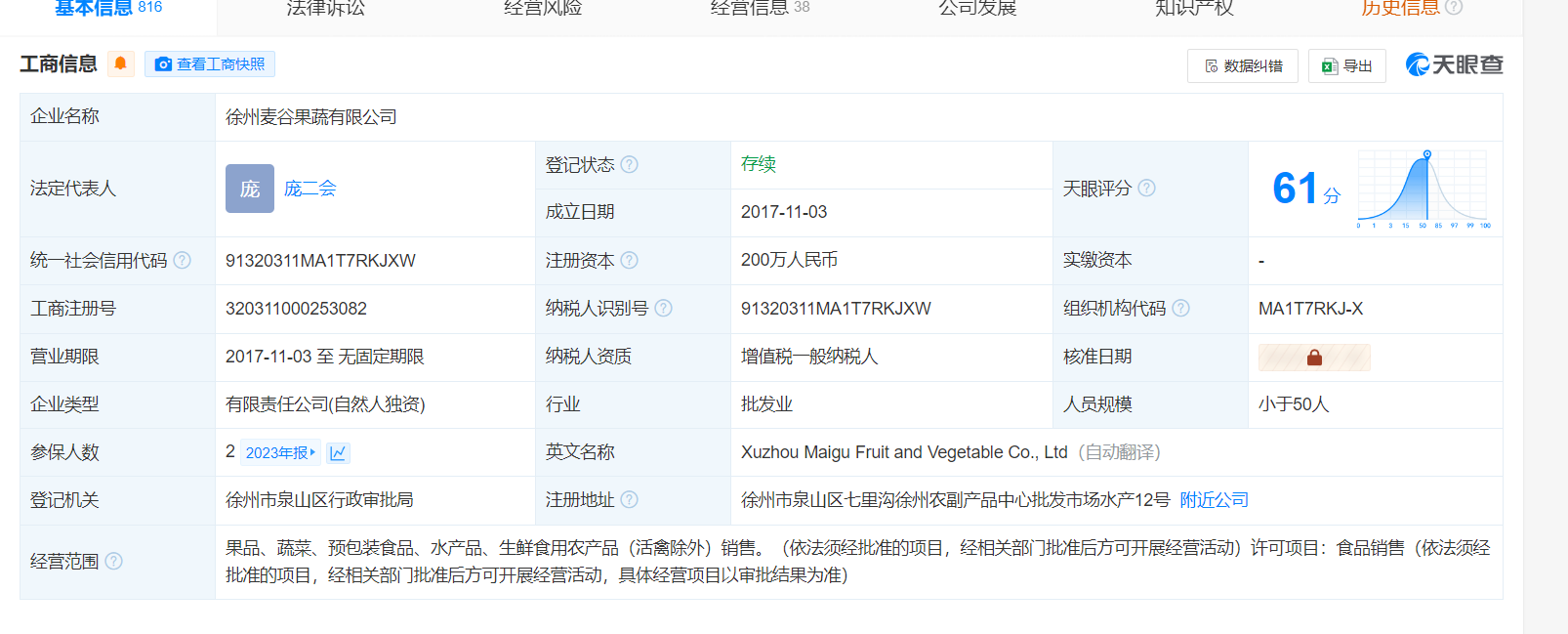This screenshot has width=1568, height=634.
Task: Click the registered address text after 注册地址
Action: click(956, 500)
